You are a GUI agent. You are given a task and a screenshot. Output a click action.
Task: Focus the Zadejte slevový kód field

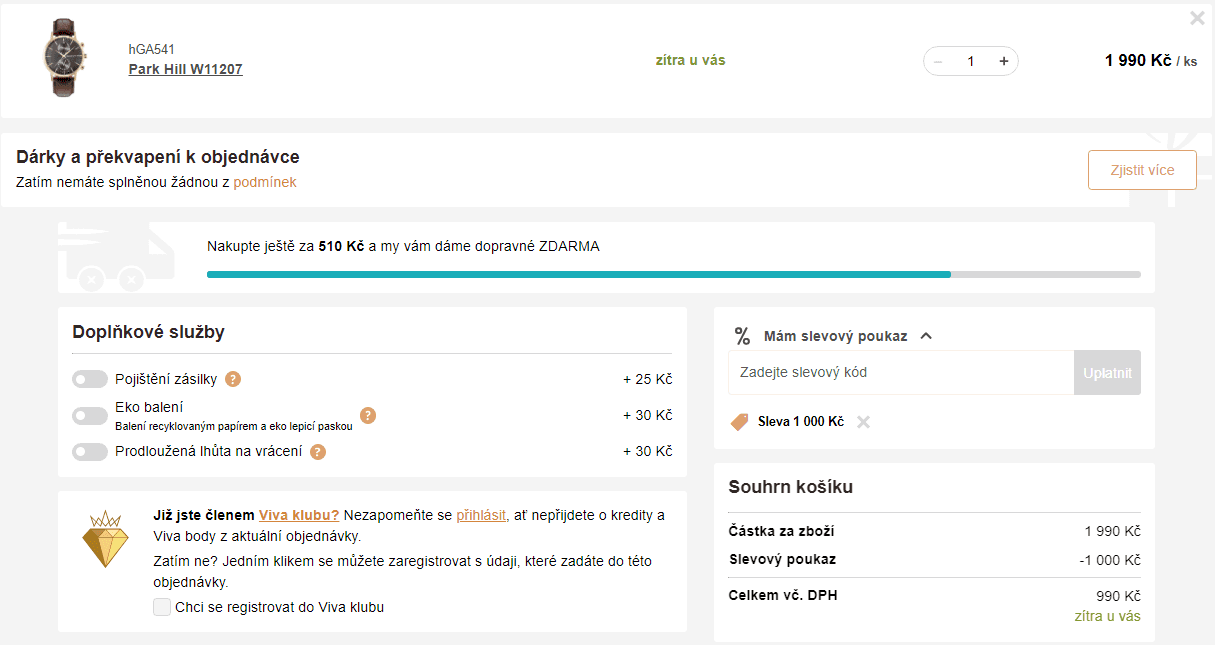[901, 372]
